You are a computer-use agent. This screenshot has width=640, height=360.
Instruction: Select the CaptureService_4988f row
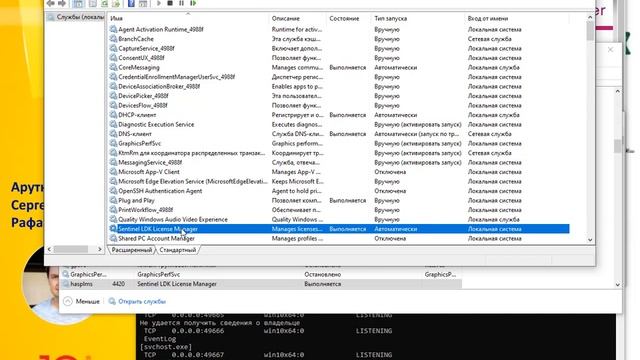tap(339, 48)
